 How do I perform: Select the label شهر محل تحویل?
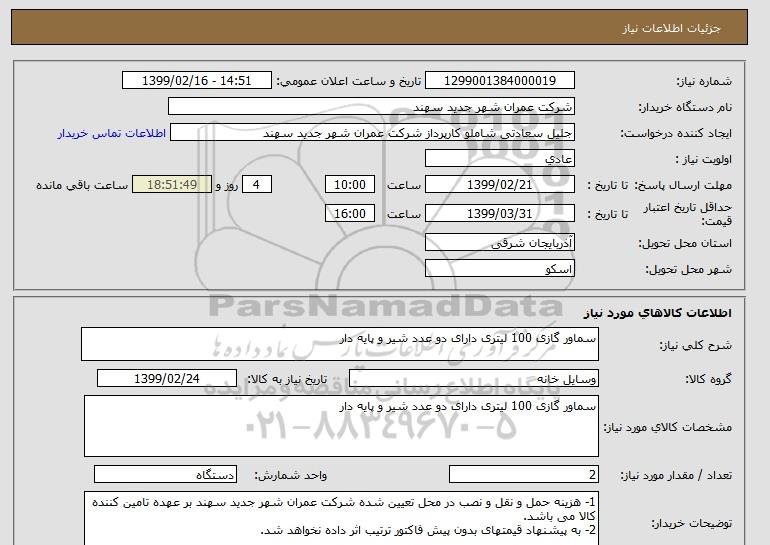[688, 270]
